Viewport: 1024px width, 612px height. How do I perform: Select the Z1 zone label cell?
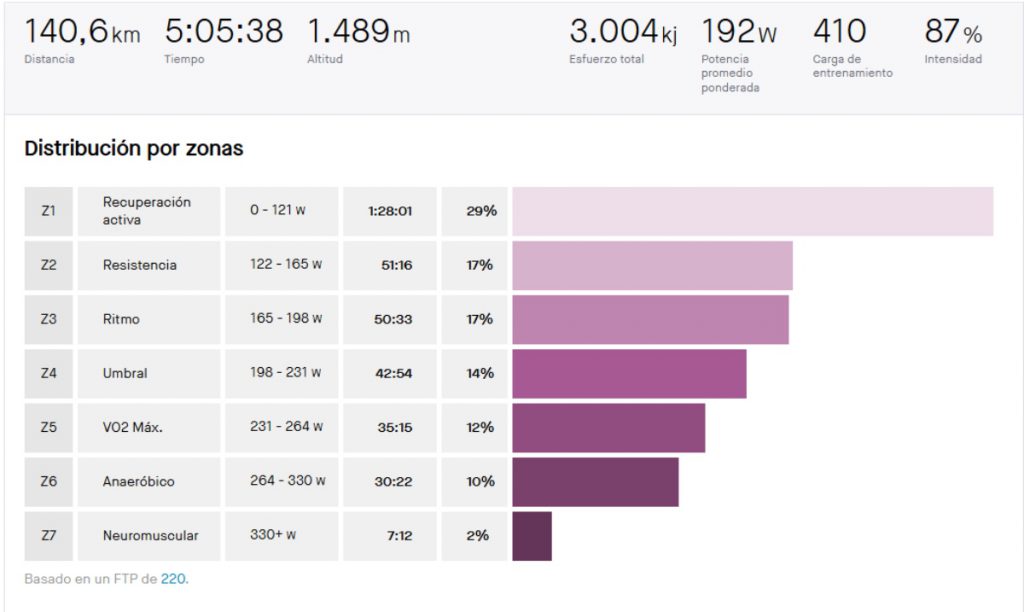pos(49,211)
